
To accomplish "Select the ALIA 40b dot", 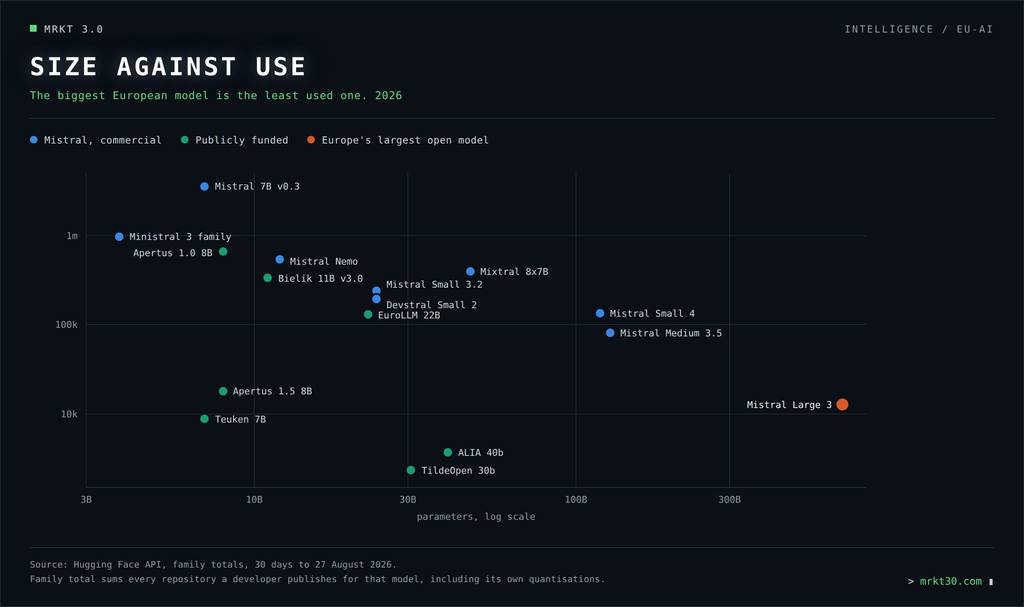I will pyautogui.click(x=448, y=452).
